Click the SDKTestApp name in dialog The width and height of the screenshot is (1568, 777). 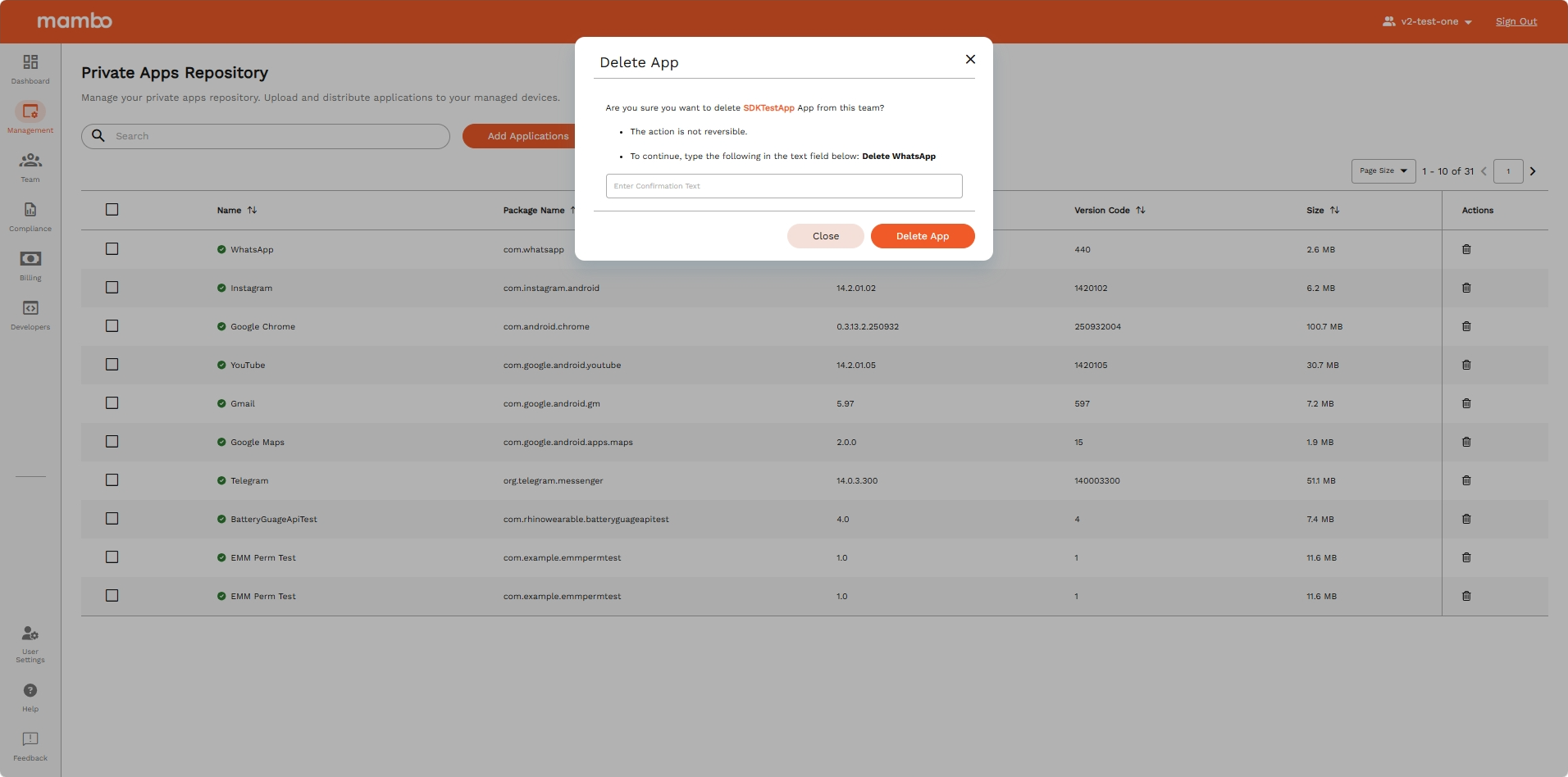pyautogui.click(x=768, y=108)
